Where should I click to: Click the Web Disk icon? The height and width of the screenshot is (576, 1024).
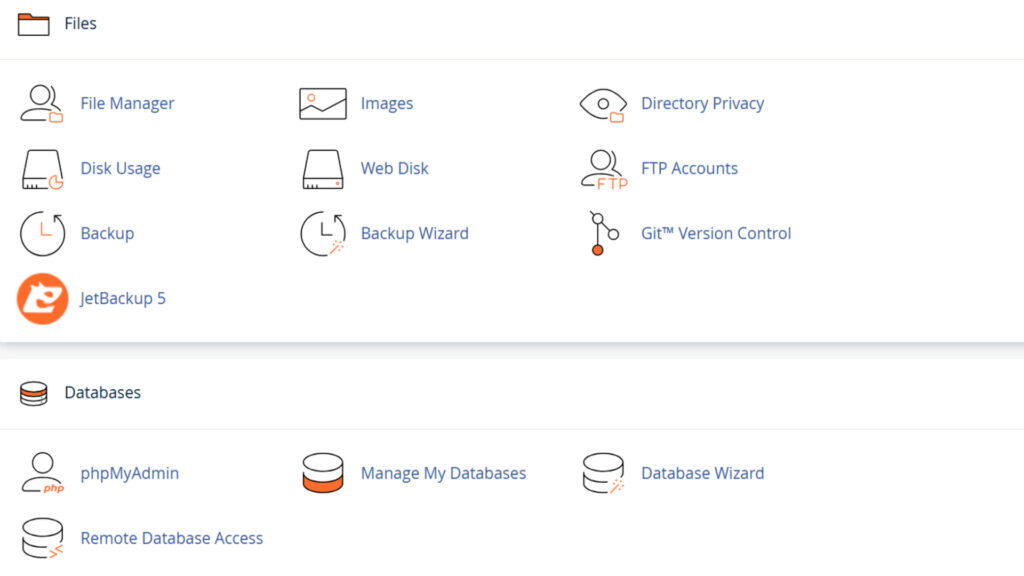pyautogui.click(x=323, y=169)
